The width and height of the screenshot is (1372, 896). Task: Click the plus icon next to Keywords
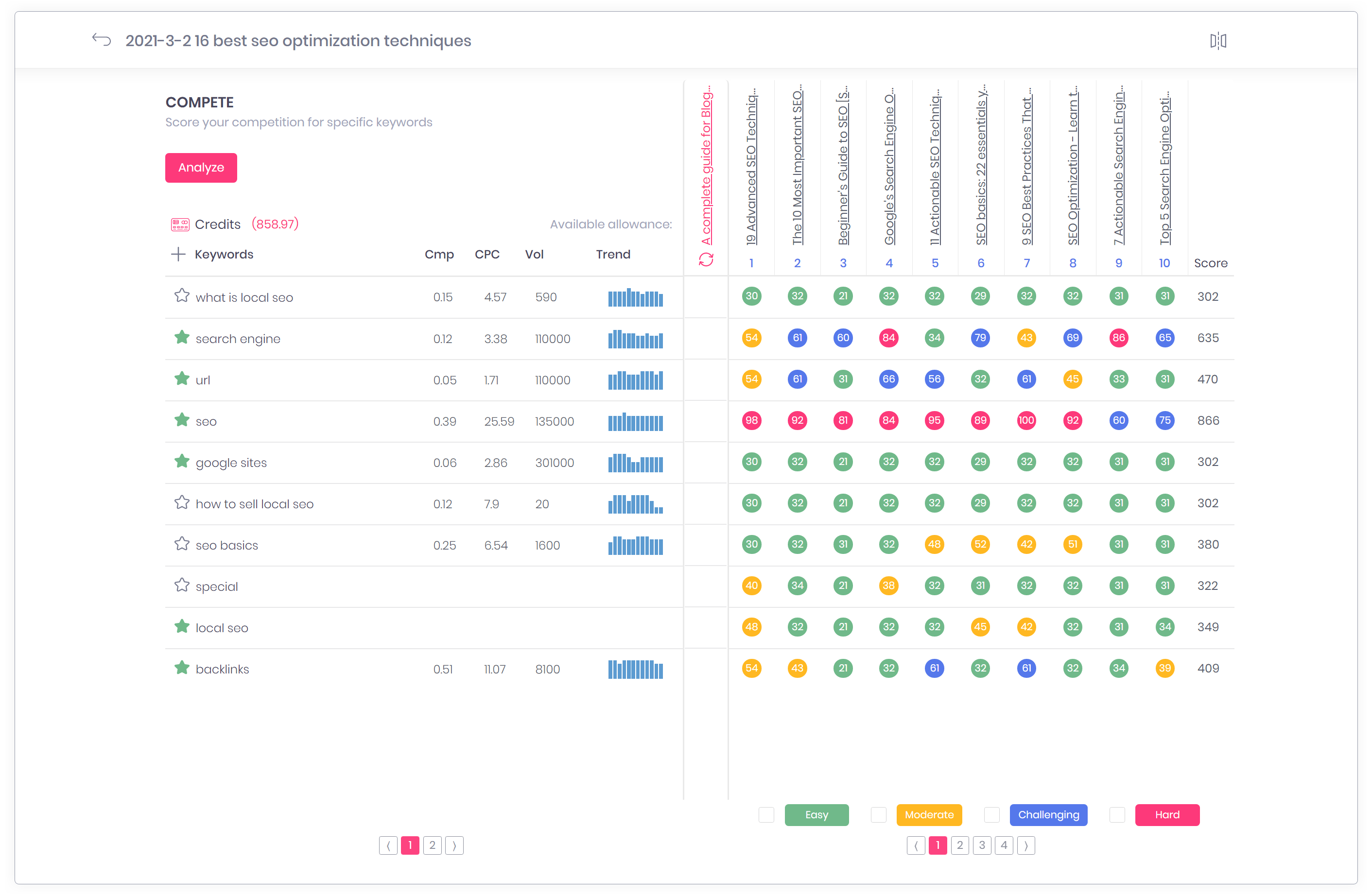(x=178, y=254)
